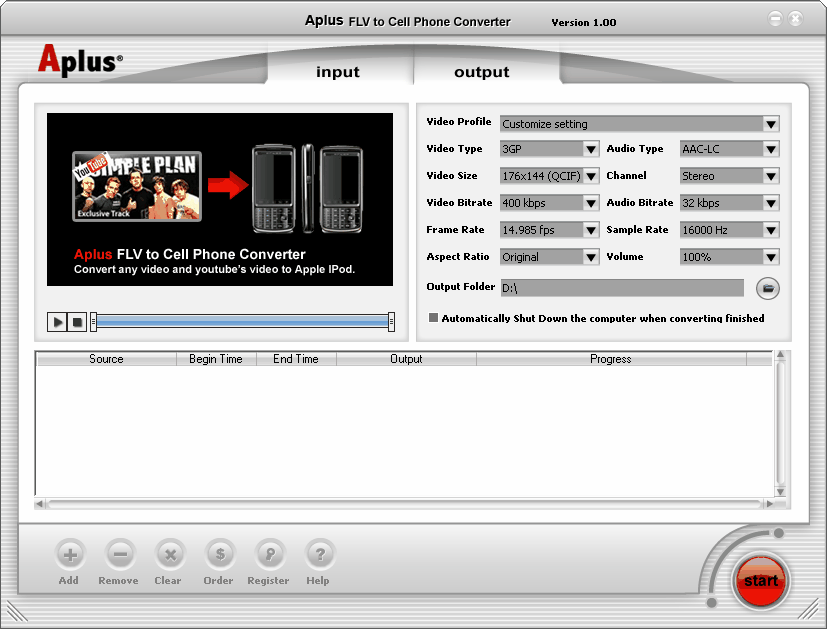The image size is (827, 629).
Task: Switch to the input tab
Action: pyautogui.click(x=338, y=72)
